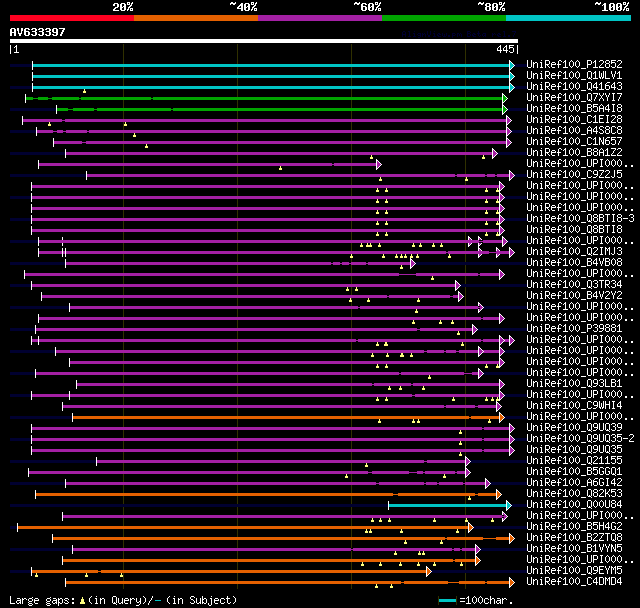Select the UniRef100_C9WHI4 label
Screen dimensions: 640x608
click(x=574, y=406)
